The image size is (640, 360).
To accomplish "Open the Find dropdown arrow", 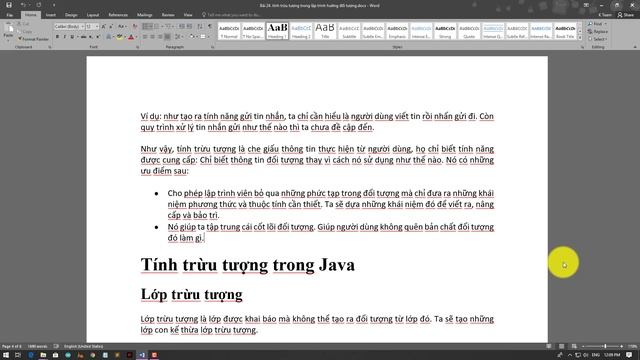I will click(x=605, y=24).
